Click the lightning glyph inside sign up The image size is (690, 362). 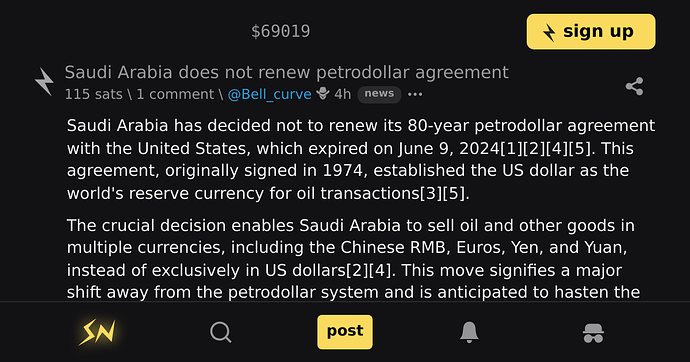pyautogui.click(x=549, y=32)
